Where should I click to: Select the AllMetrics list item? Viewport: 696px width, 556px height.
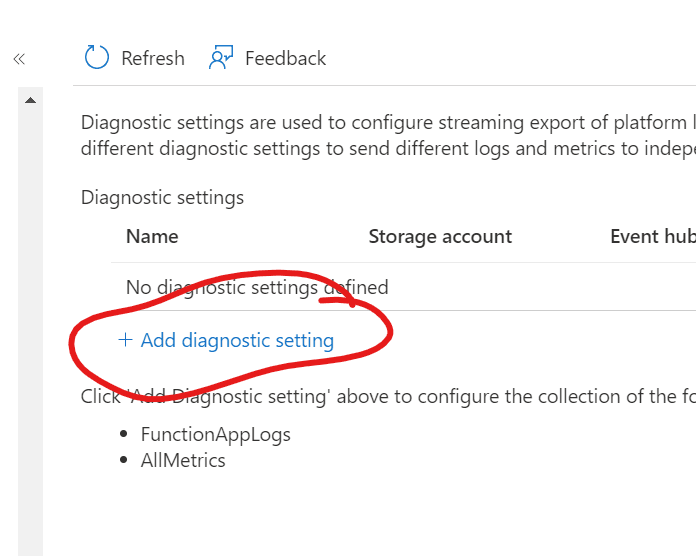click(x=183, y=460)
